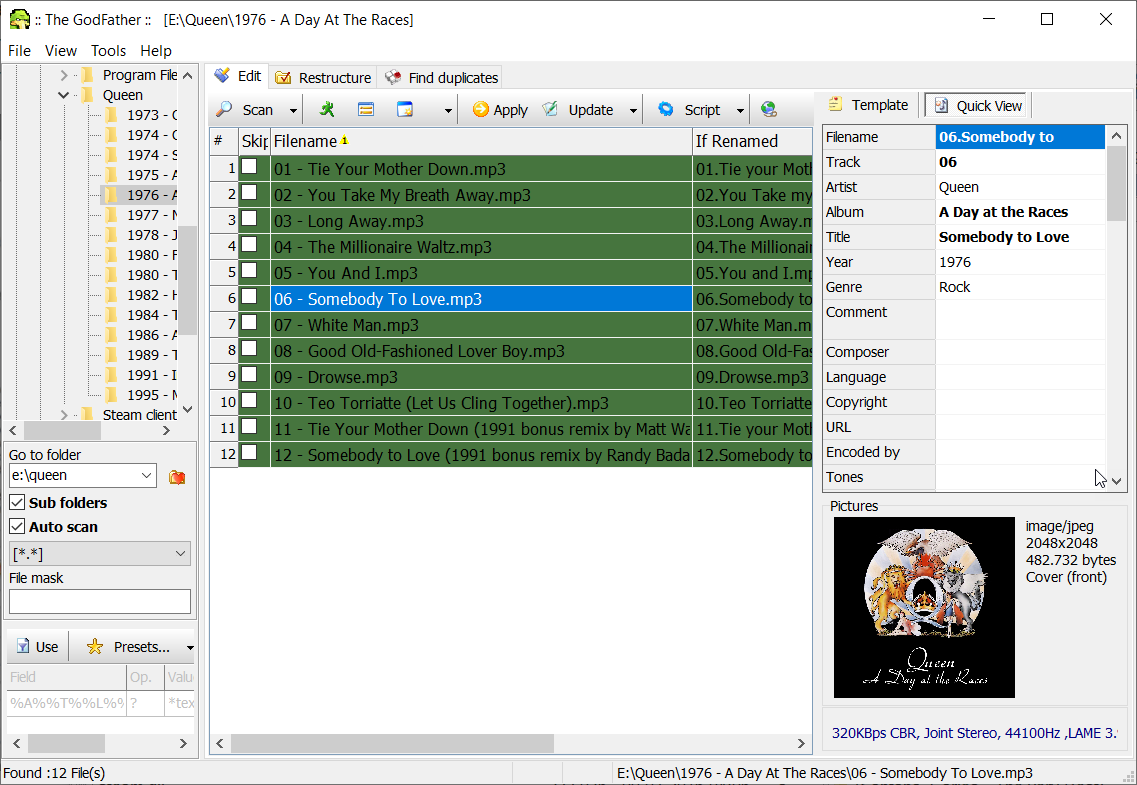Click the blue window layout toolbar icon
1137x785 pixels.
[405, 109]
